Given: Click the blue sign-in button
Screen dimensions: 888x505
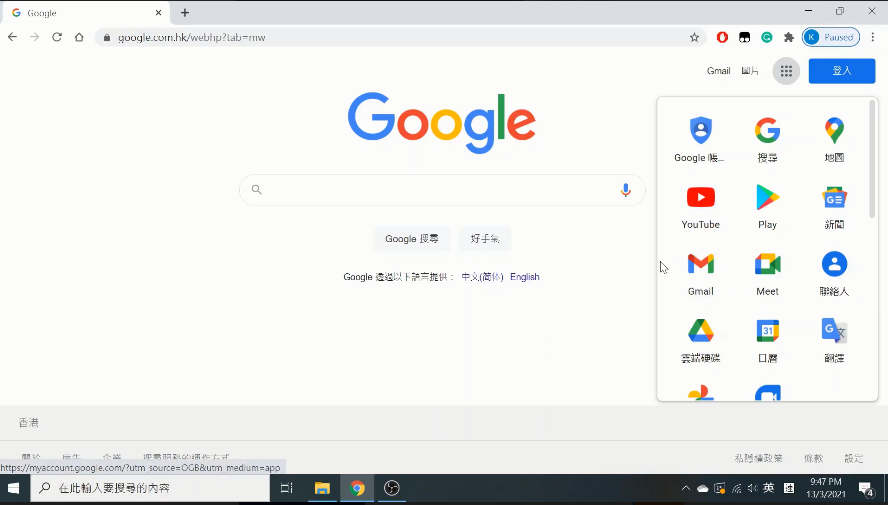Looking at the screenshot, I should (x=842, y=71).
